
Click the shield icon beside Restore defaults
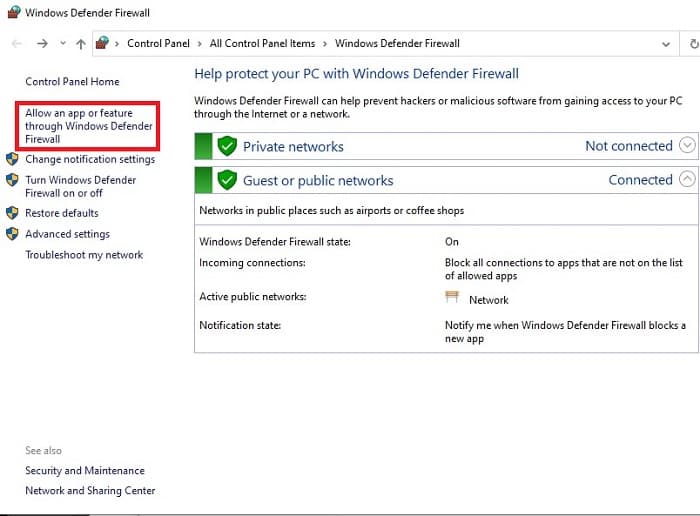click(x=12, y=213)
